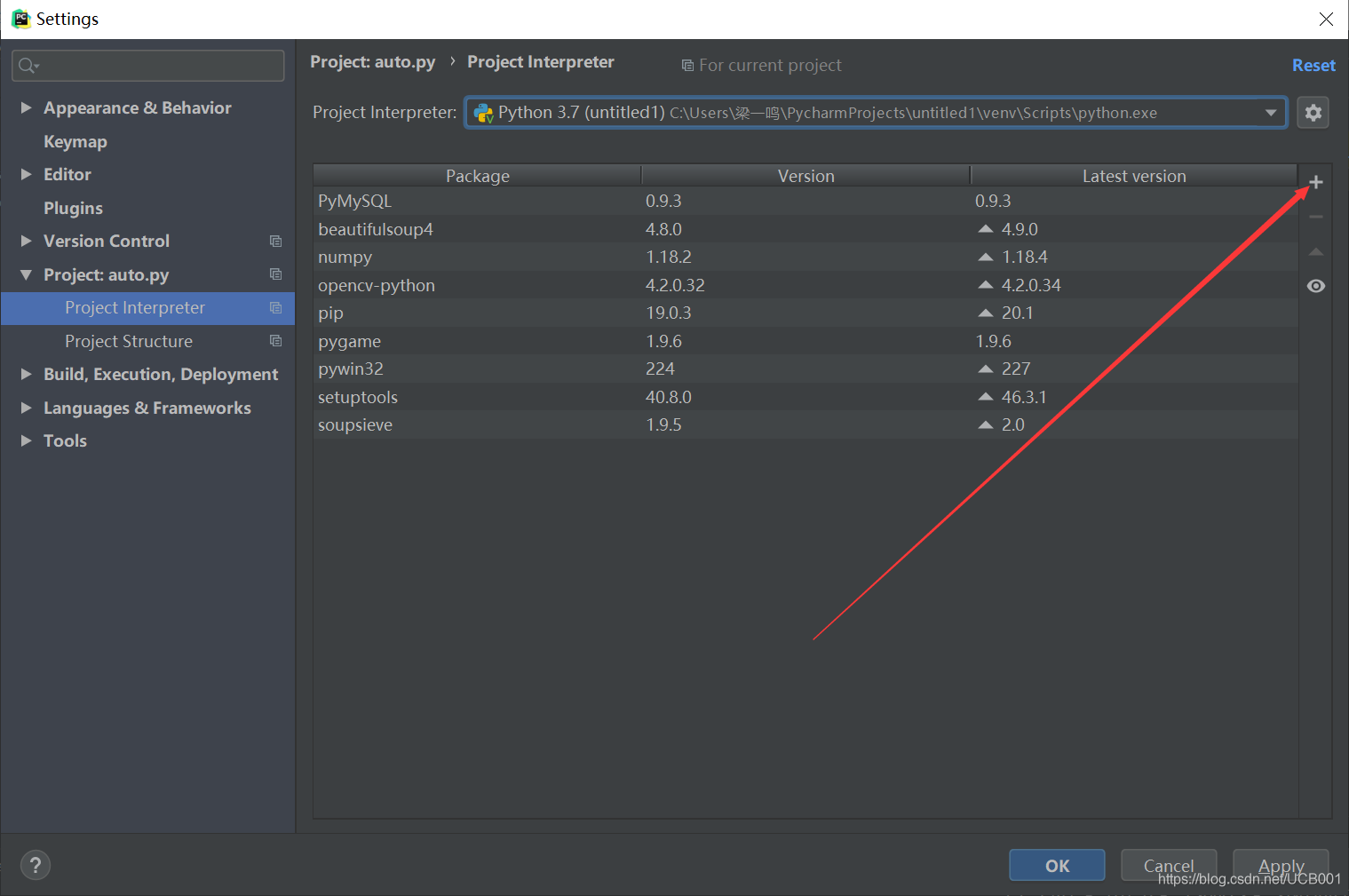Click the Cancel button
This screenshot has height=896, width=1349.
coord(1169,865)
